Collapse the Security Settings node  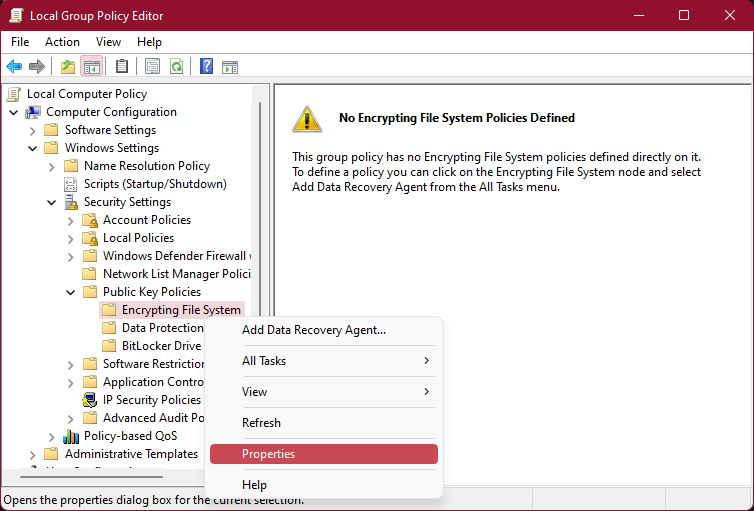[x=52, y=202]
